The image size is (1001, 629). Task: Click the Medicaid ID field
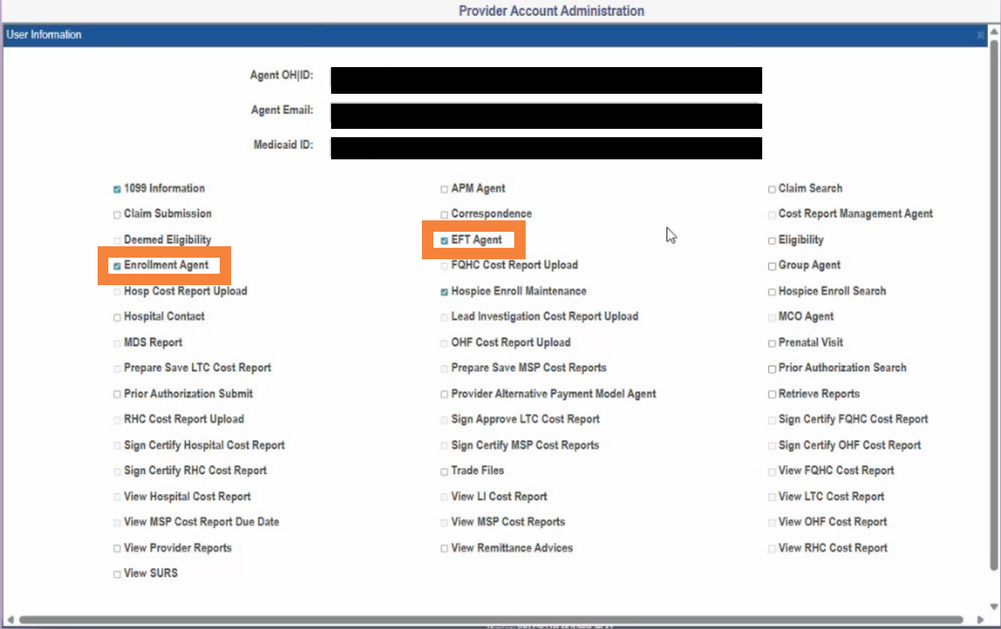coord(546,148)
